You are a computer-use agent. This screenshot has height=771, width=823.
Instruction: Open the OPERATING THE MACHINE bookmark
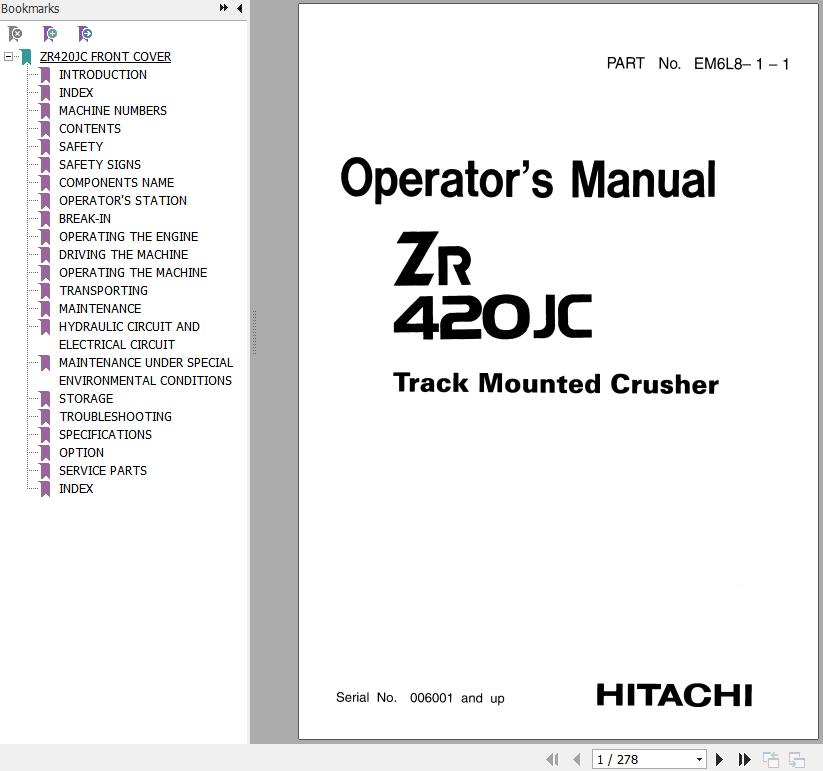pyautogui.click(x=133, y=272)
